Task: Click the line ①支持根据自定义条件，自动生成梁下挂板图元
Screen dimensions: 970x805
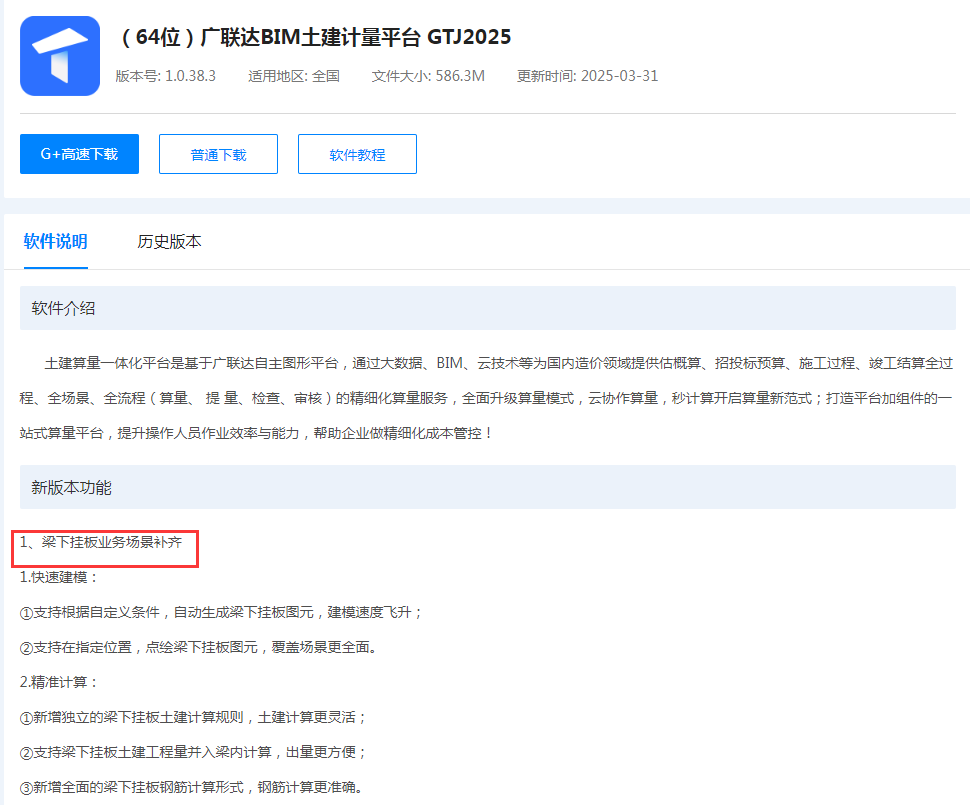Action: click(x=221, y=613)
